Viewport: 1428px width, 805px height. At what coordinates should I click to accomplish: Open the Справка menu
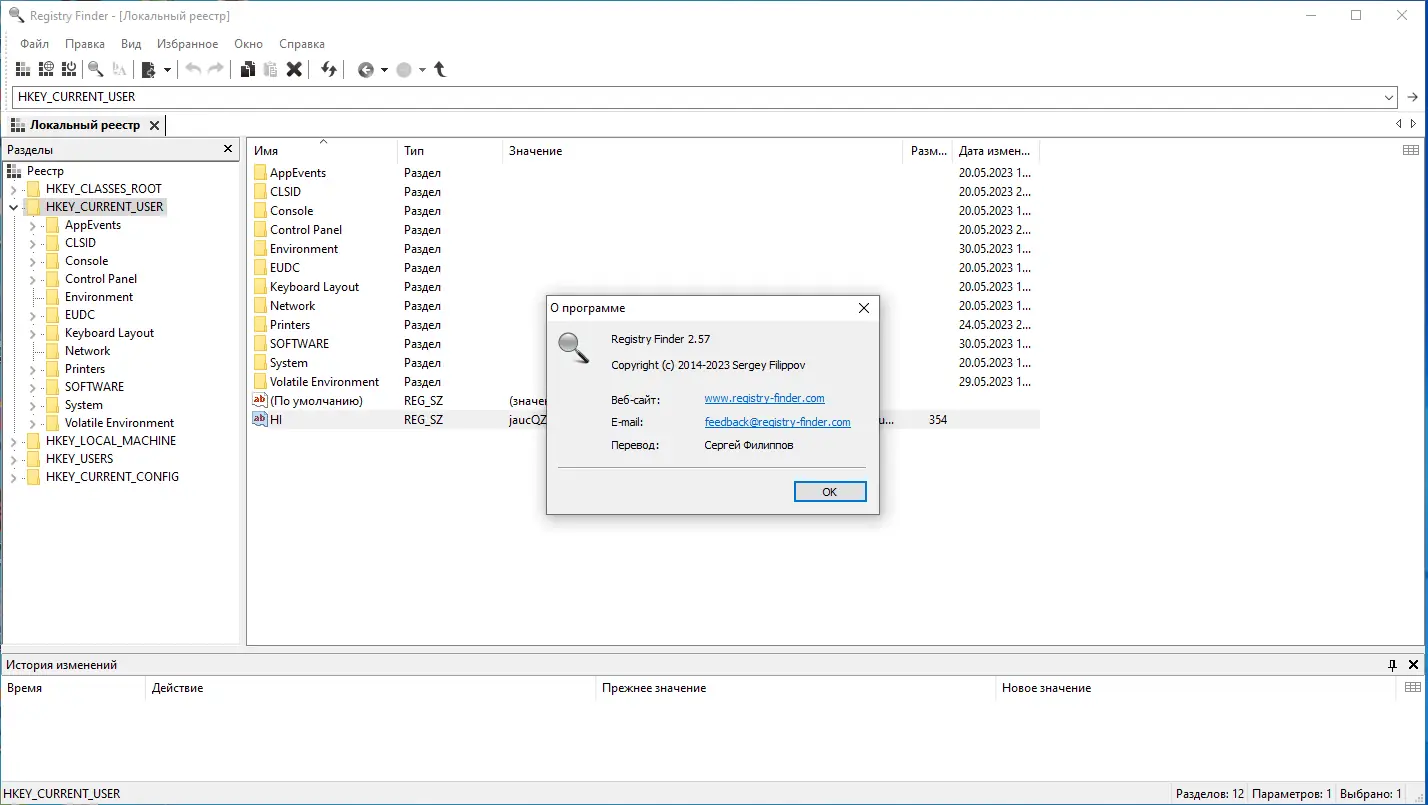[302, 44]
